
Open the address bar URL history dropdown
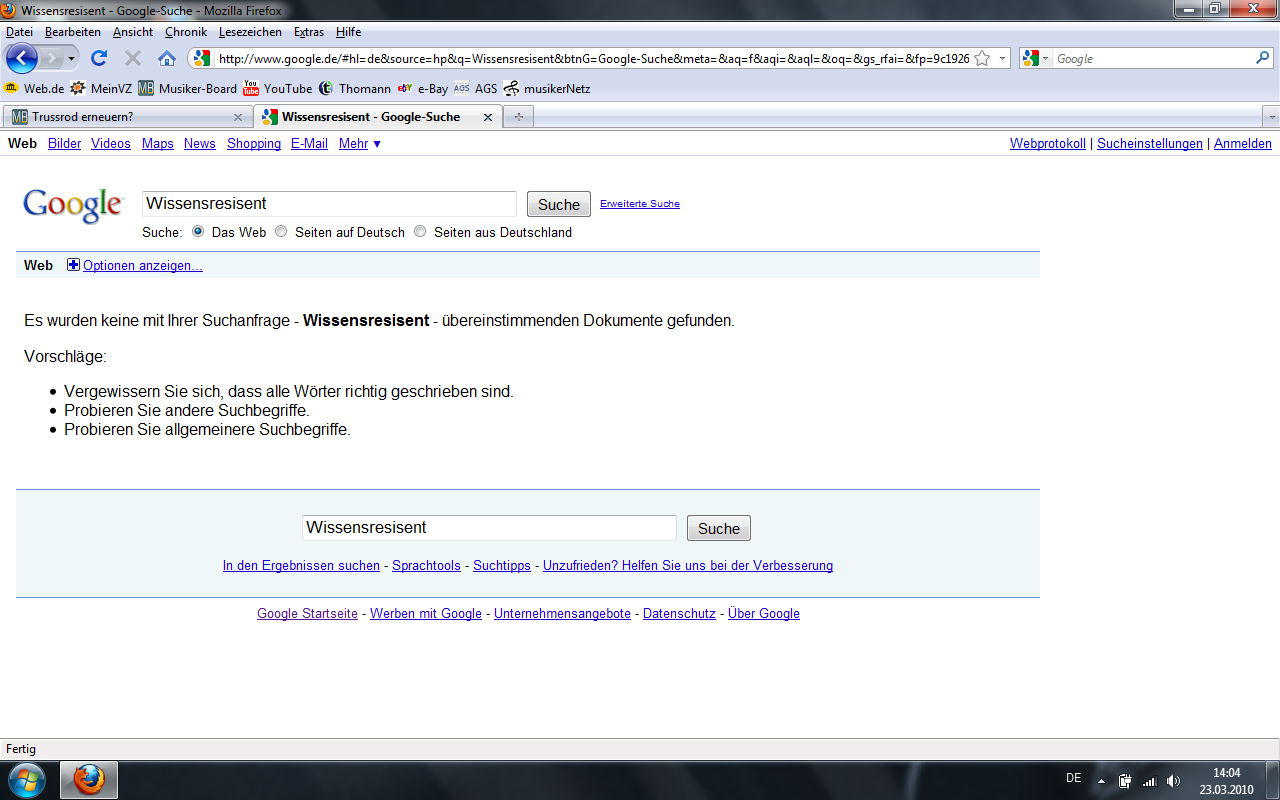[1002, 58]
